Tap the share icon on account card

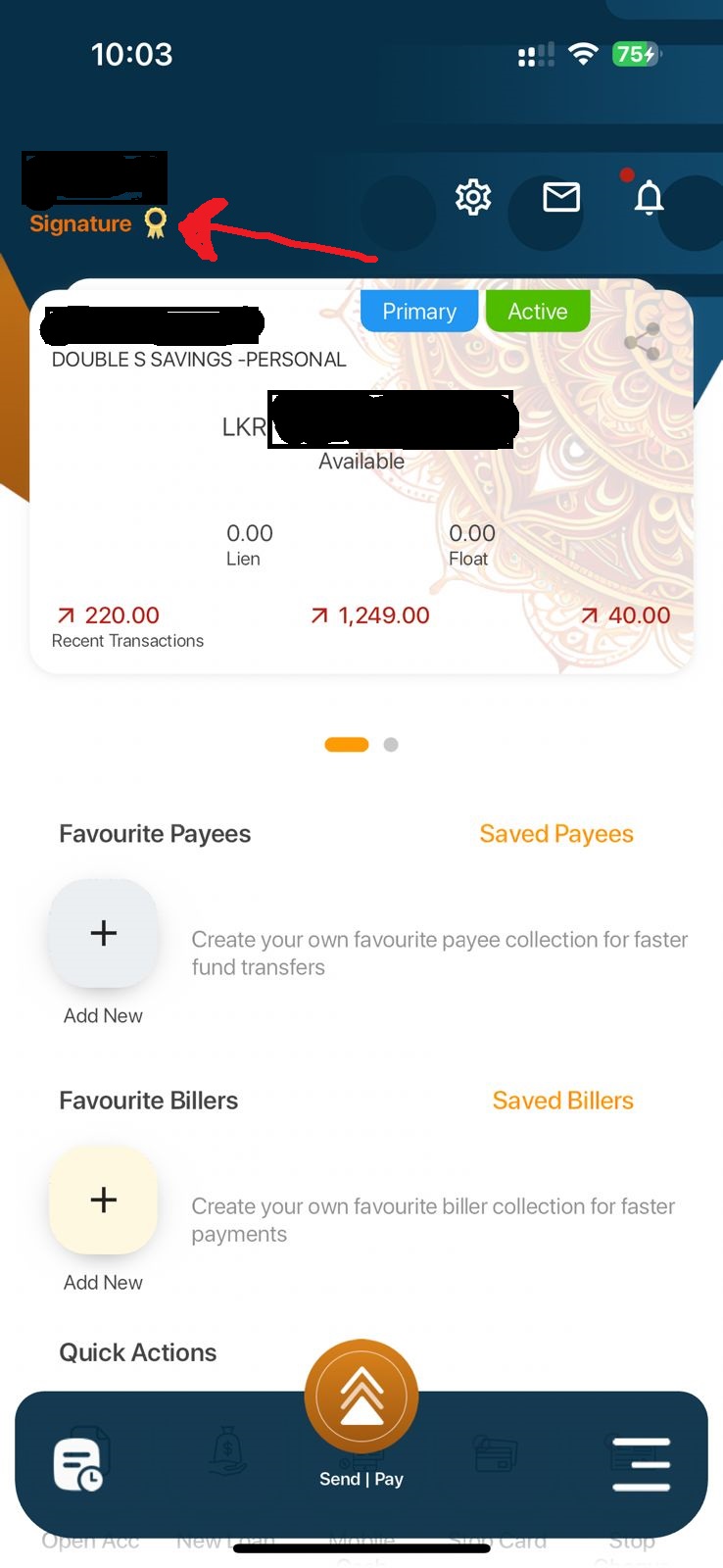[x=643, y=342]
